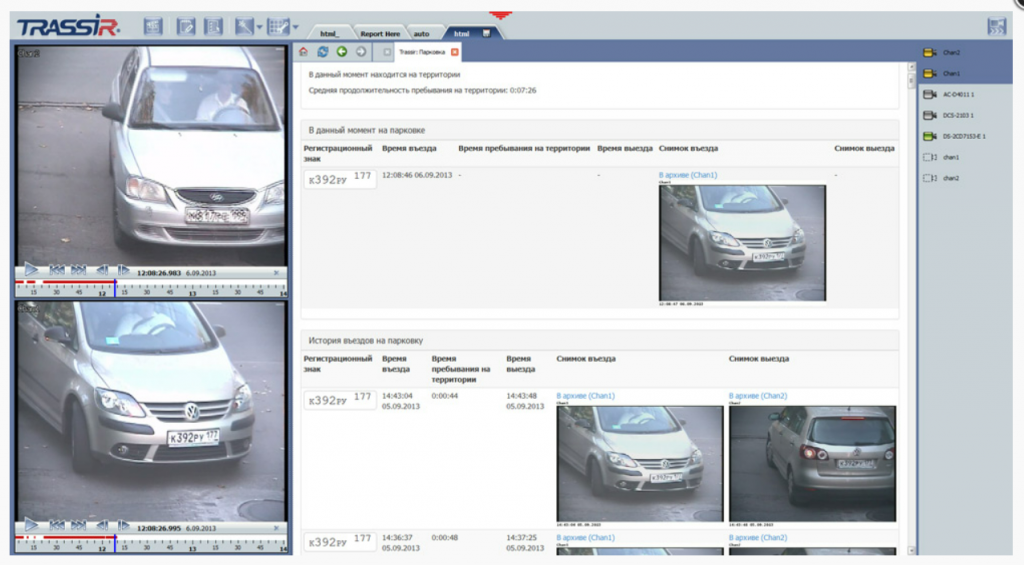This screenshot has width=1024, height=565.
Task: Select the DS-2CD7153-E 1 green camera
Action: (930, 137)
